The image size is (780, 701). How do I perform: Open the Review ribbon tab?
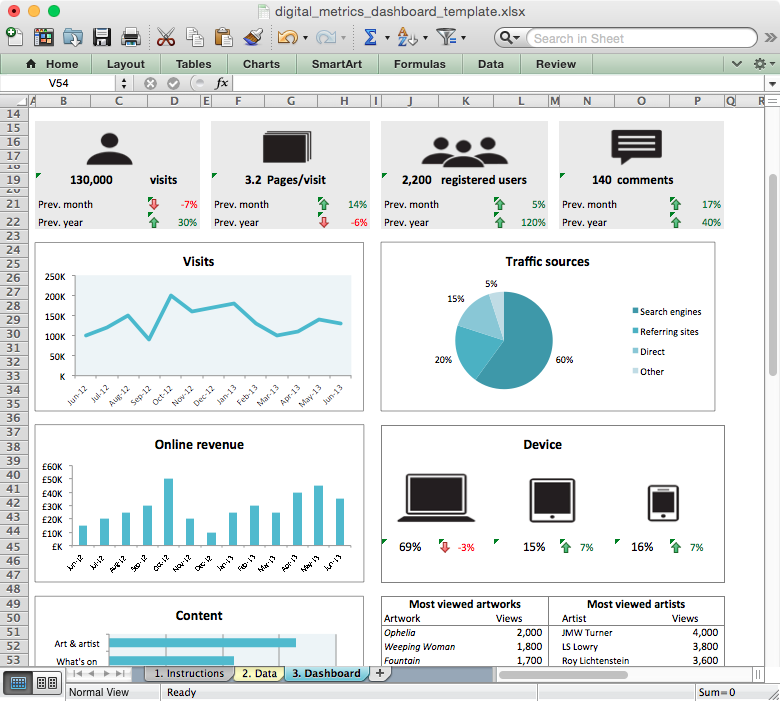point(556,64)
